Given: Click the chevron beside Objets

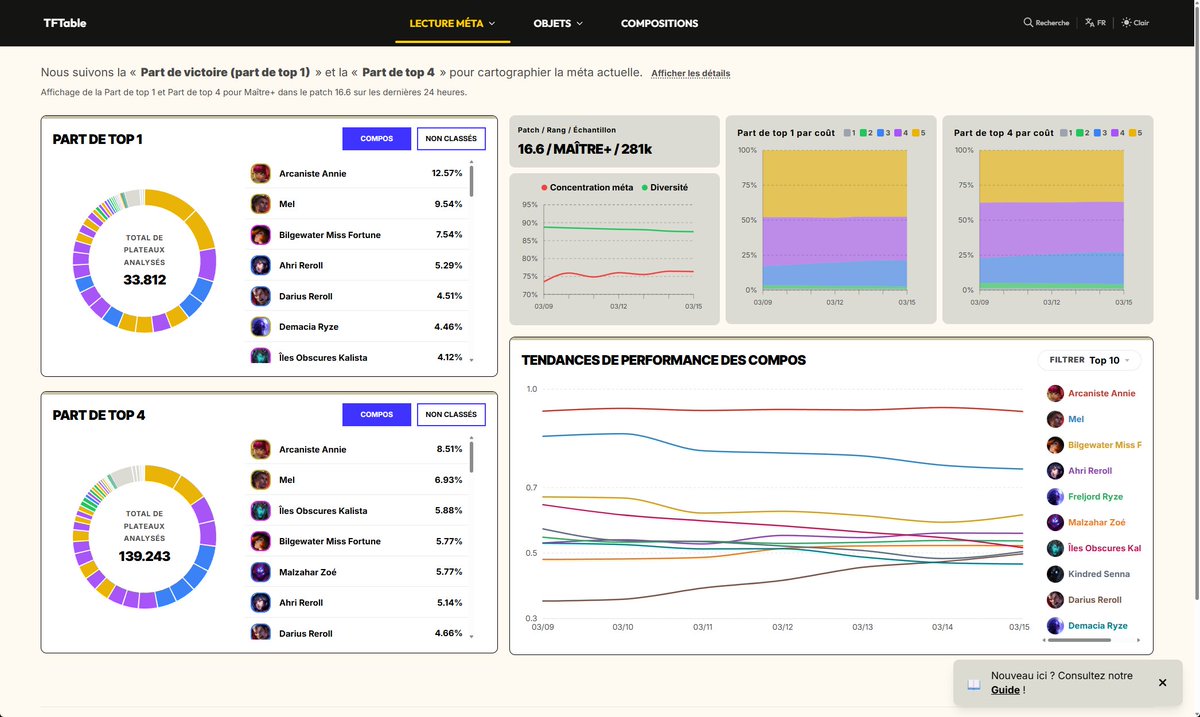Looking at the screenshot, I should [x=579, y=23].
